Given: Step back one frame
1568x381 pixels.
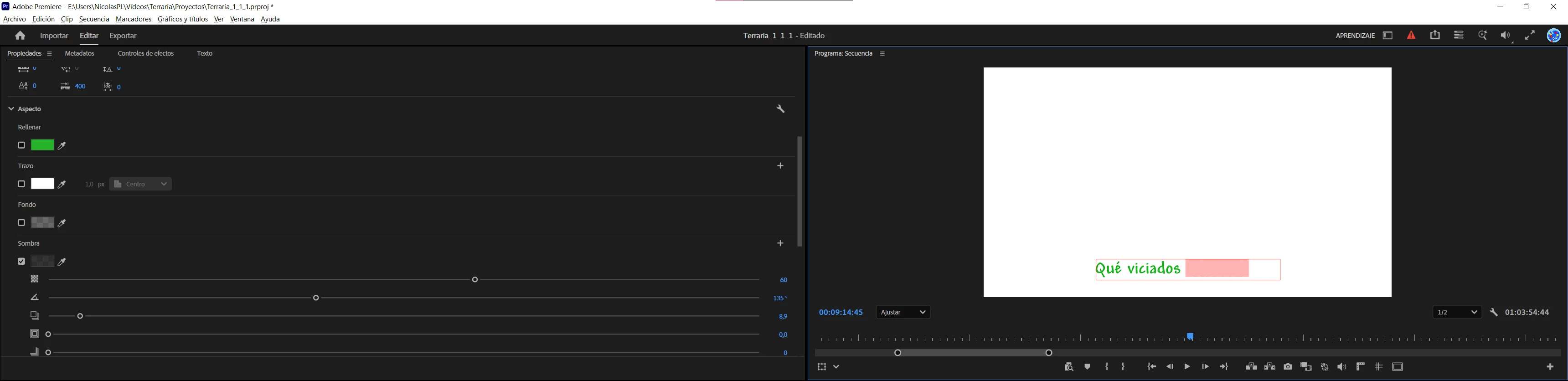Looking at the screenshot, I should coord(1169,367).
